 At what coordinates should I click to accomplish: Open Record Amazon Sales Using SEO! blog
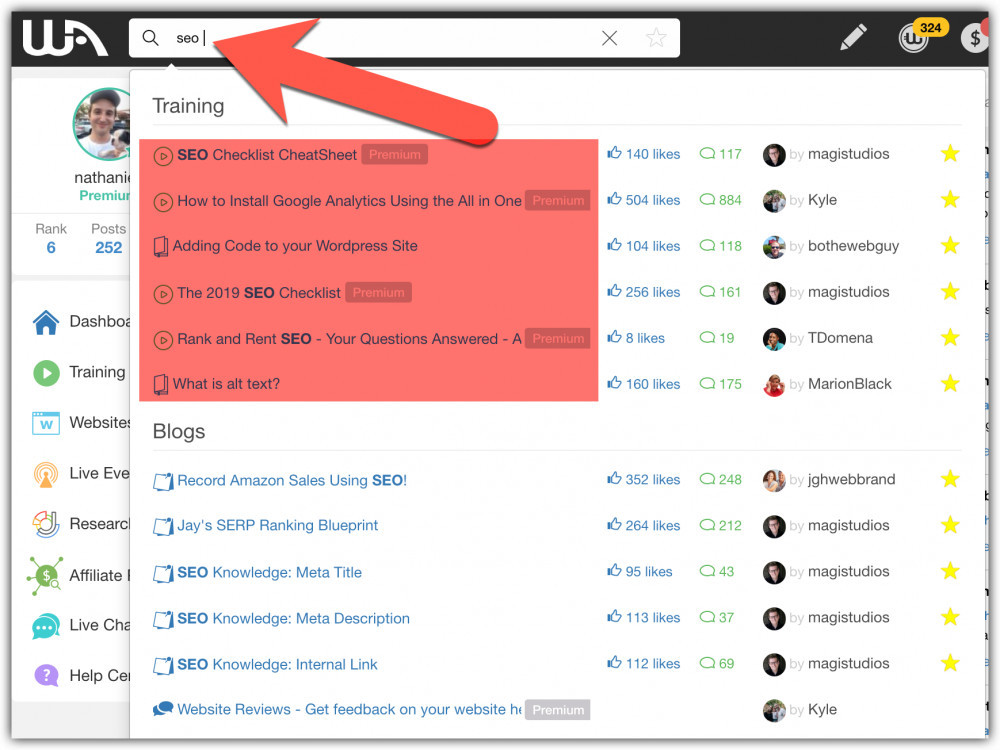[291, 480]
